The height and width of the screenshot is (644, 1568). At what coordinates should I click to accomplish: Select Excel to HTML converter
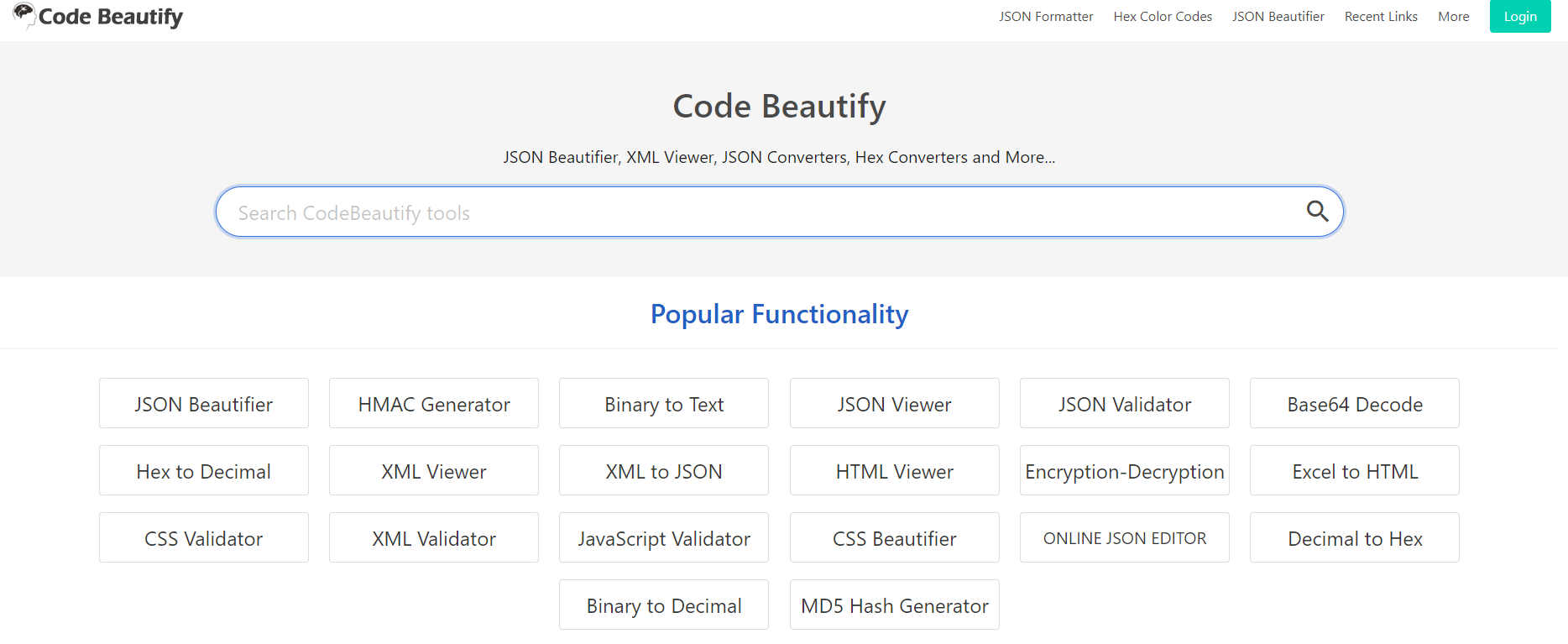point(1355,470)
